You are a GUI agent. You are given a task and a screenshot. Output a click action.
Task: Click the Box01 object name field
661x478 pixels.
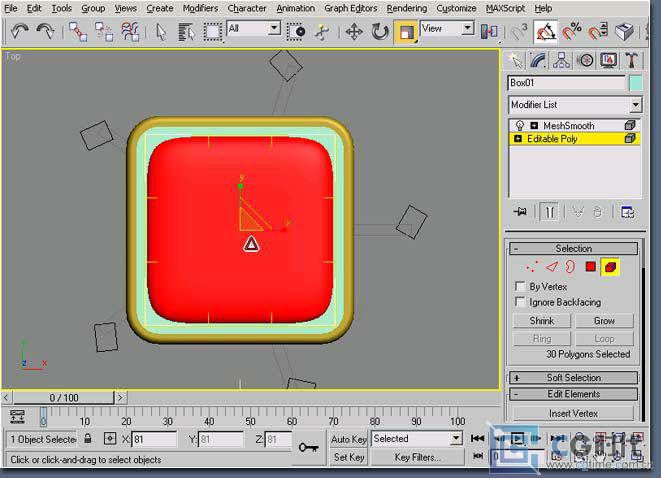pos(567,83)
